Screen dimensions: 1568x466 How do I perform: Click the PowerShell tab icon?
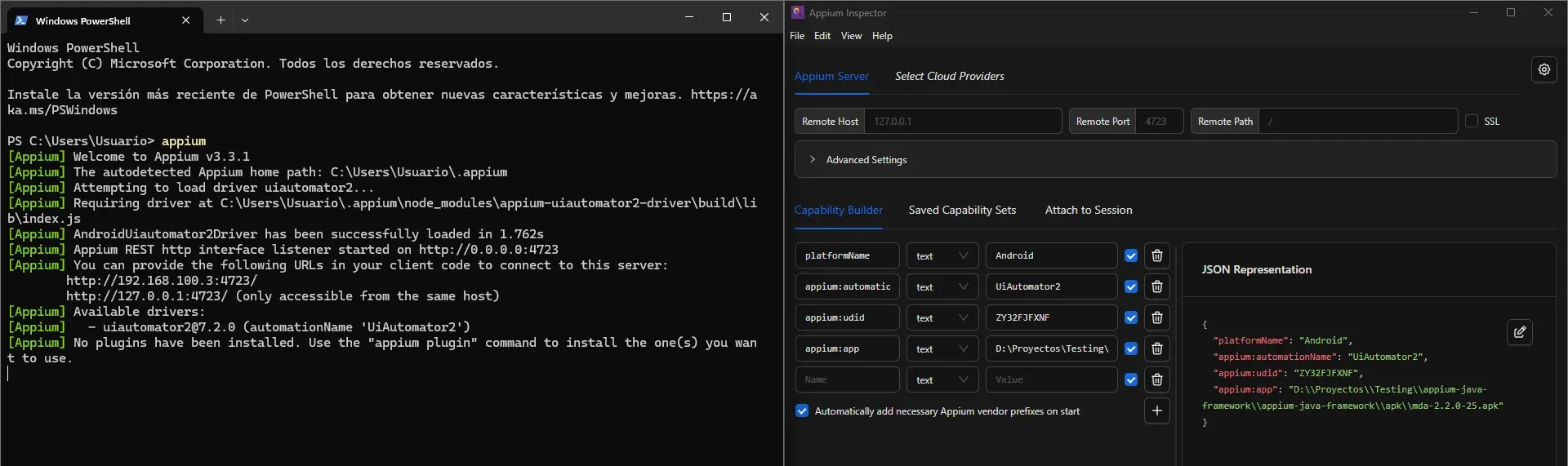(x=21, y=20)
